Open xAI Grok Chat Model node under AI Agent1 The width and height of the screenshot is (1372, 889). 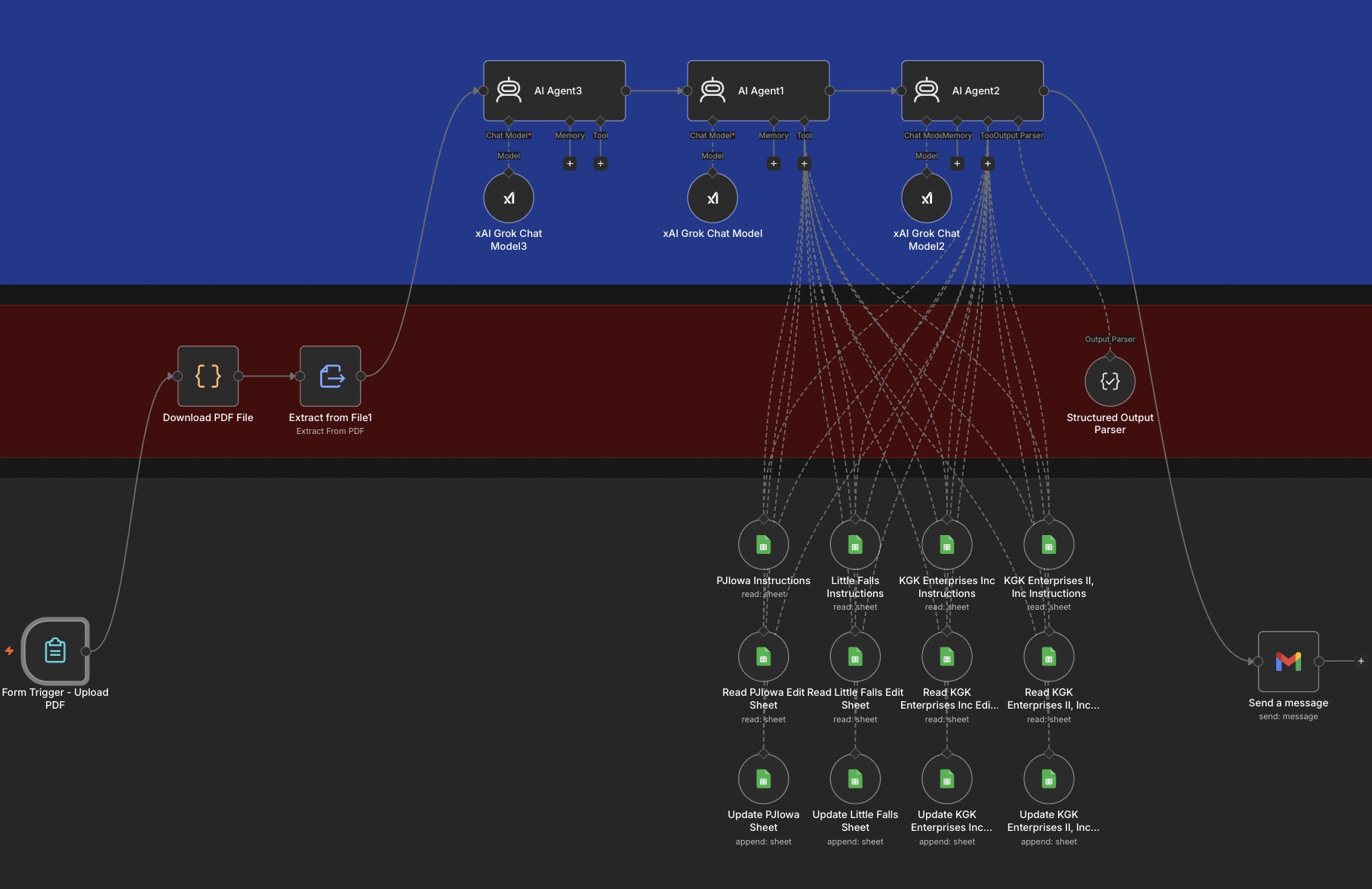point(712,198)
